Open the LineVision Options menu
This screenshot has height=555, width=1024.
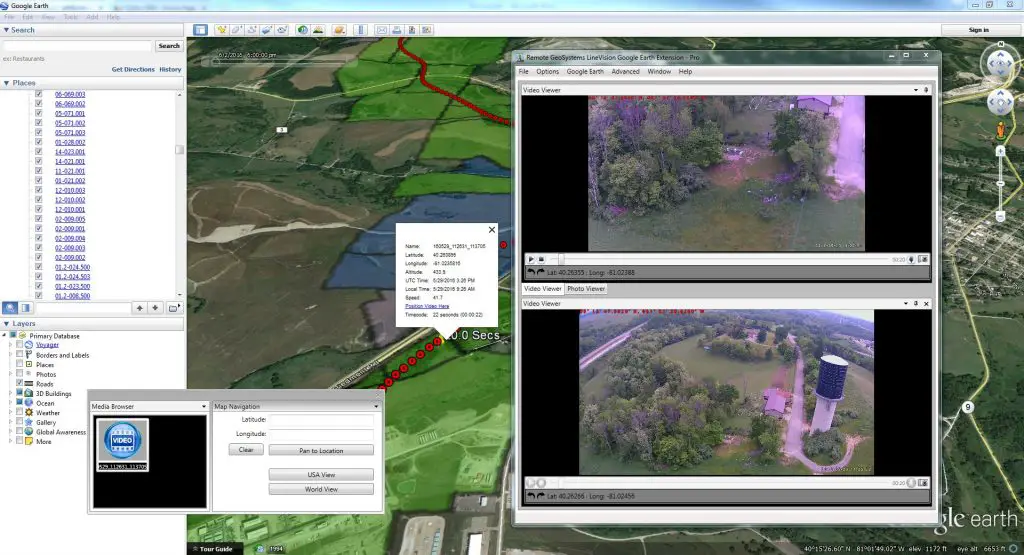[x=547, y=72]
